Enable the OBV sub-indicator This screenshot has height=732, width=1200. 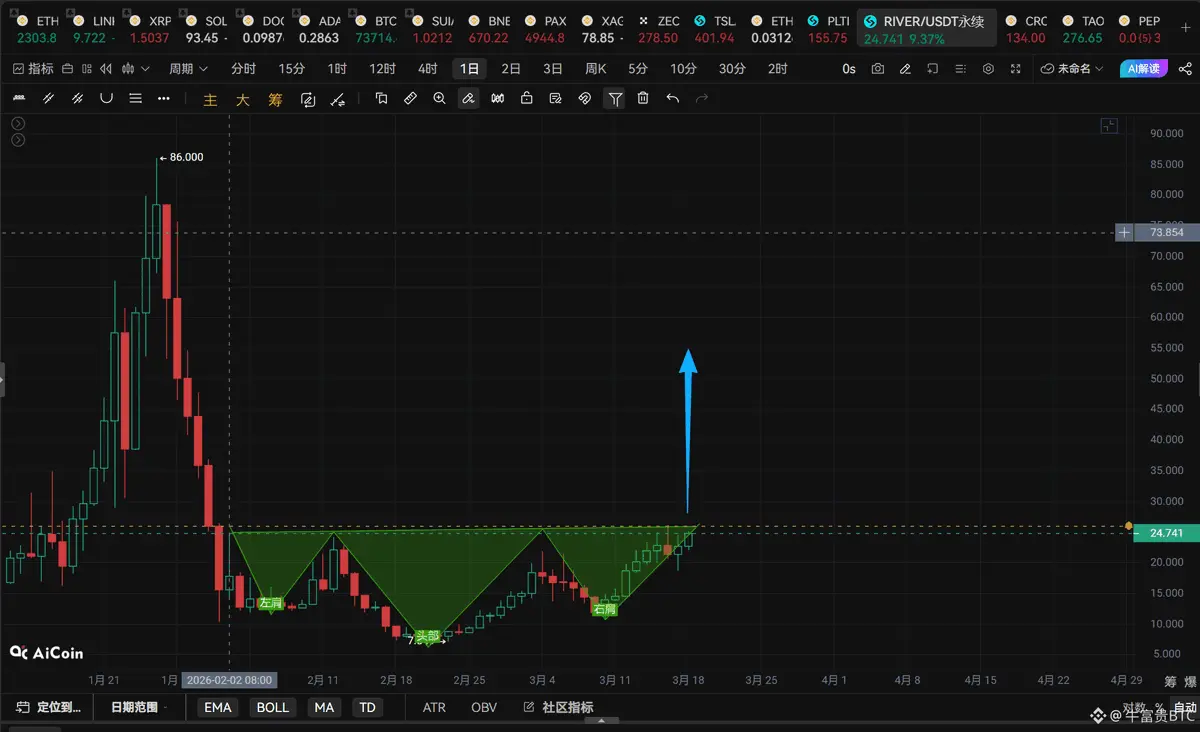pyautogui.click(x=484, y=707)
